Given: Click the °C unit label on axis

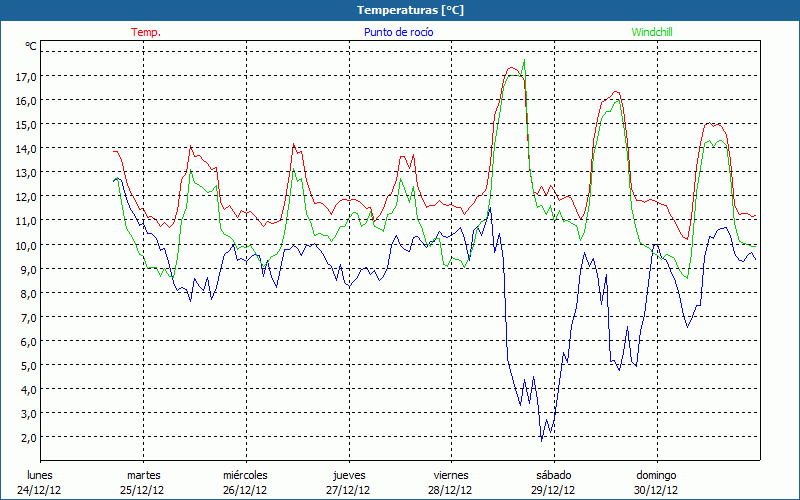Looking at the screenshot, I should (31, 46).
